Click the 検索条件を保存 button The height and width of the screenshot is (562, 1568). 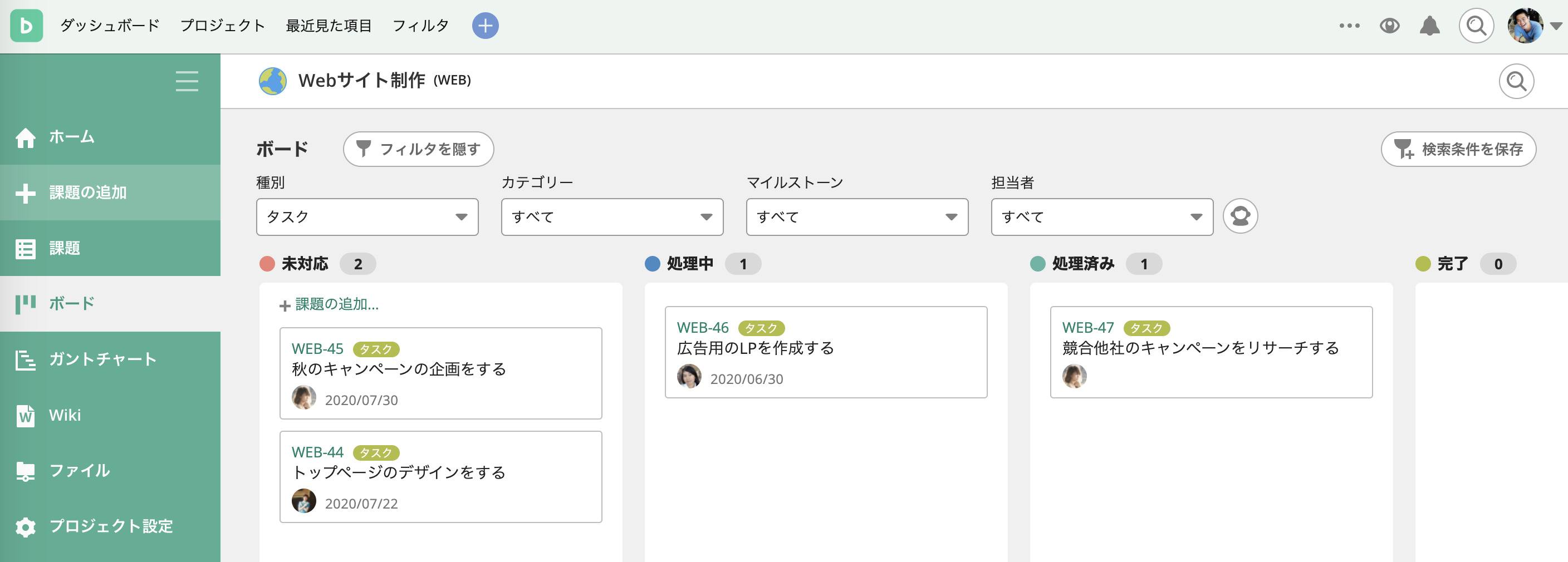point(1458,149)
